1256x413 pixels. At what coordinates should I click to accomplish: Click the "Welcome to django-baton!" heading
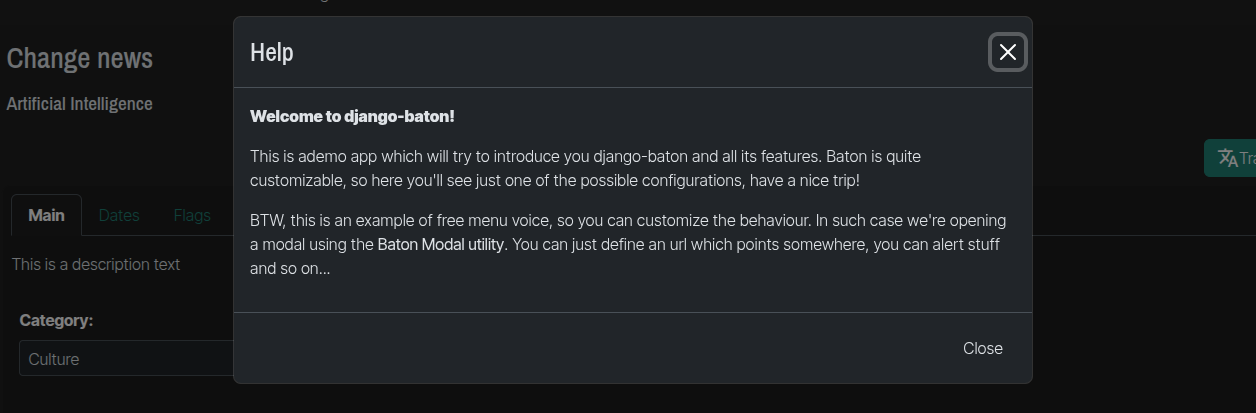pyautogui.click(x=352, y=116)
